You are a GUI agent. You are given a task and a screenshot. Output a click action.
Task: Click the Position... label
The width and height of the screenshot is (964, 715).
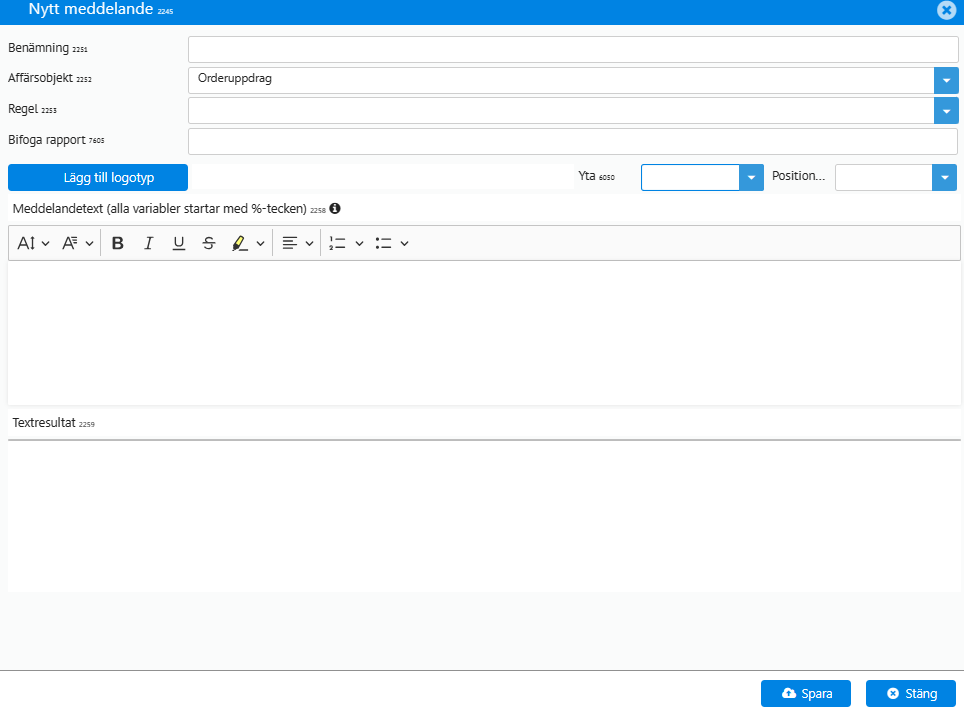(798, 176)
